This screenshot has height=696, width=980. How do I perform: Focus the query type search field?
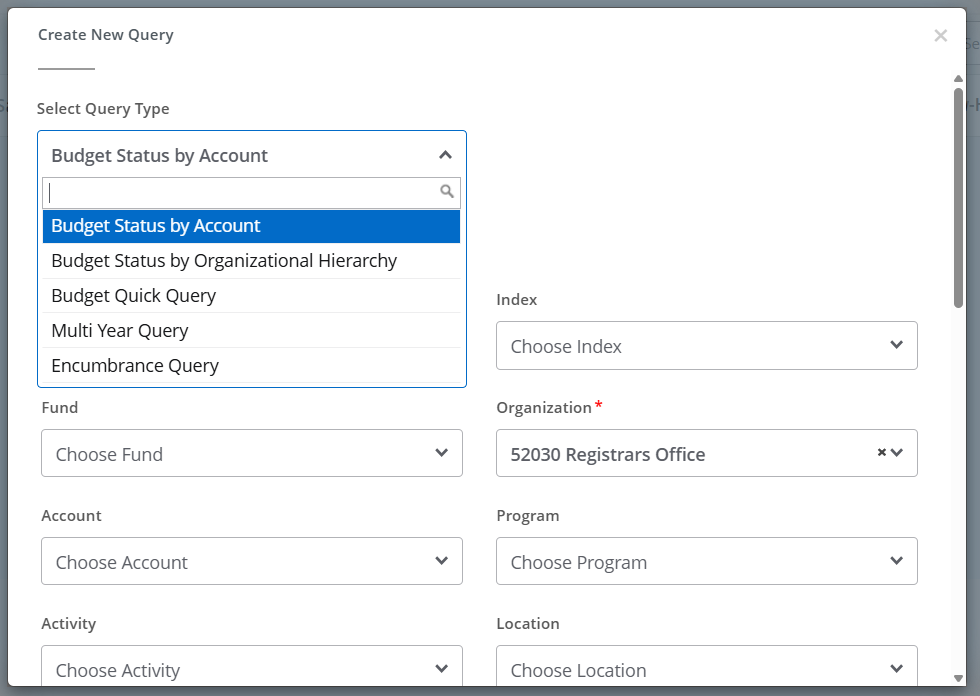240,192
